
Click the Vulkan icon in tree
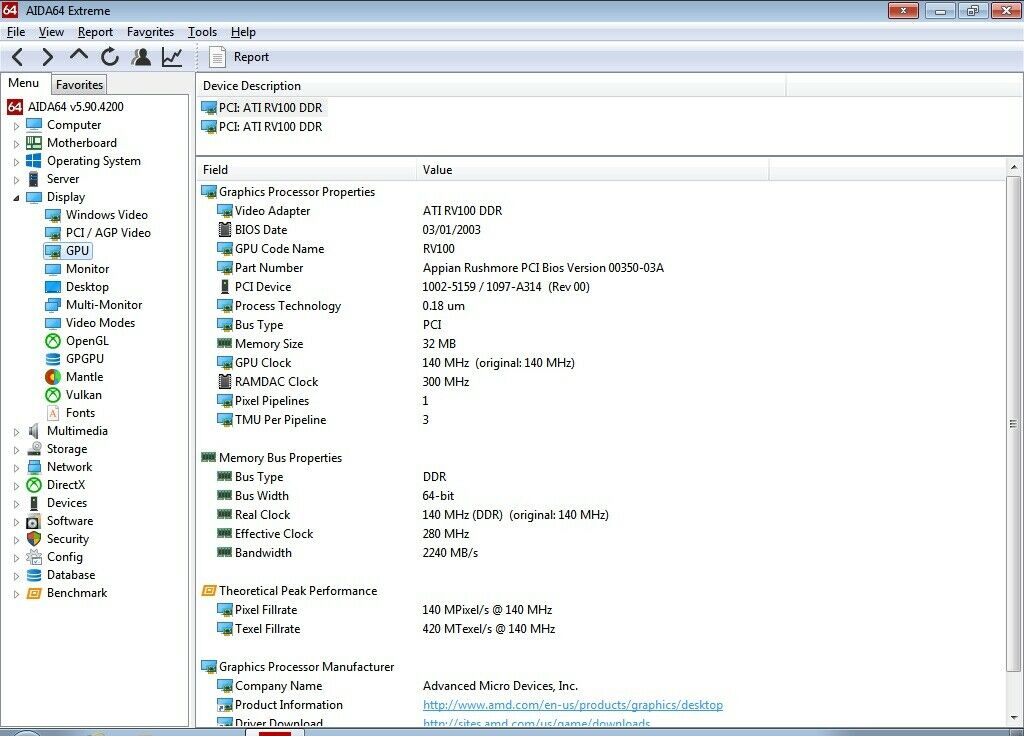(53, 394)
